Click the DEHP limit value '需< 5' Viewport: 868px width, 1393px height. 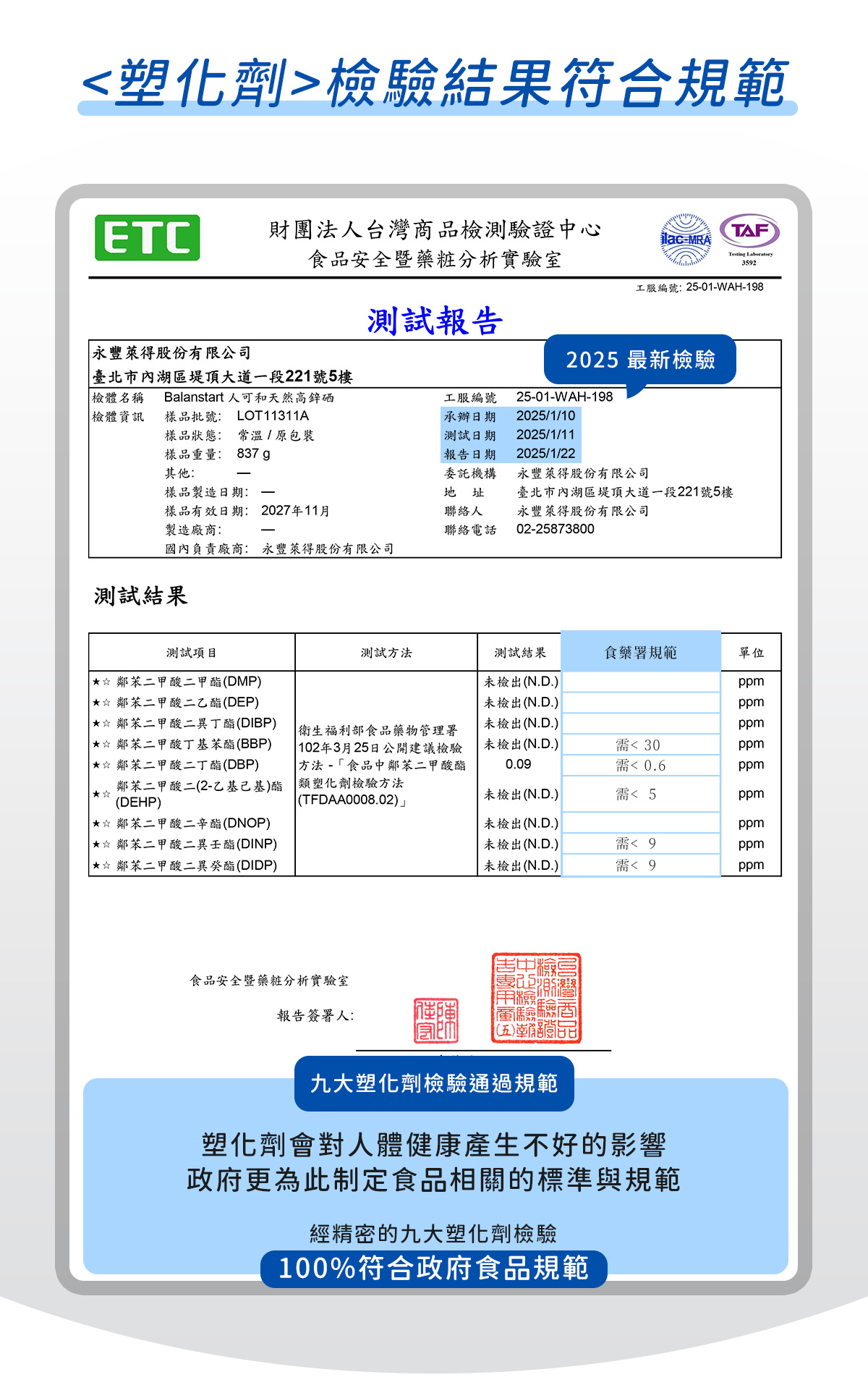click(636, 795)
